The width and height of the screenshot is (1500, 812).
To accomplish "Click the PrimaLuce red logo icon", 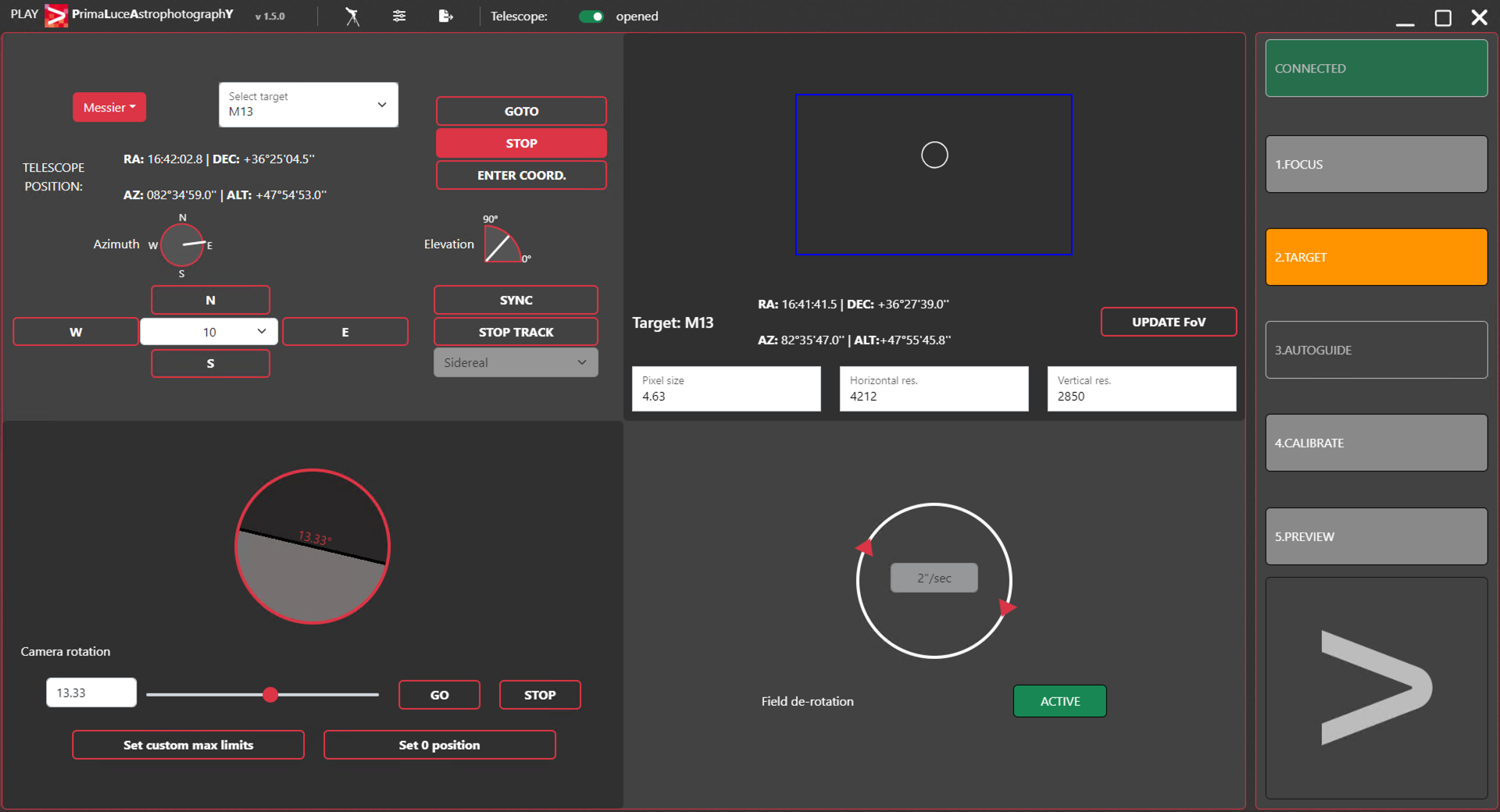I will point(56,16).
